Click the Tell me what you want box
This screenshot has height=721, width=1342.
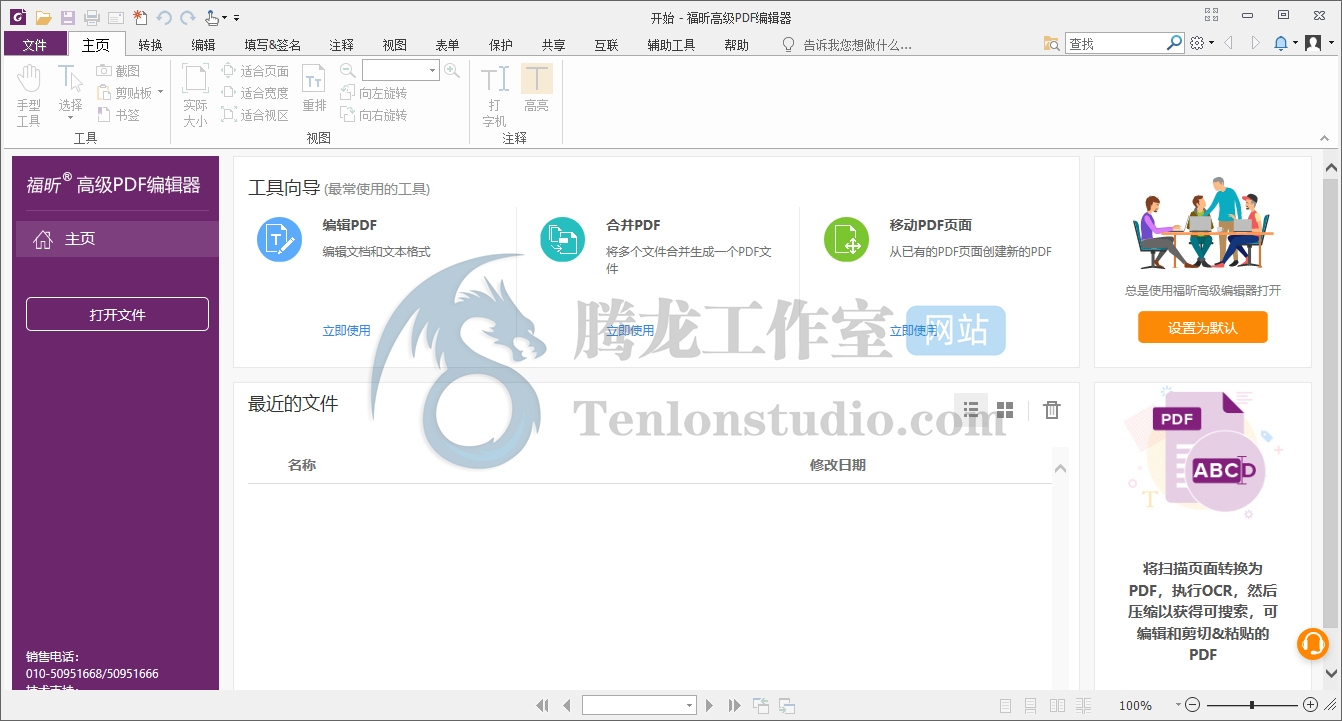coord(847,45)
